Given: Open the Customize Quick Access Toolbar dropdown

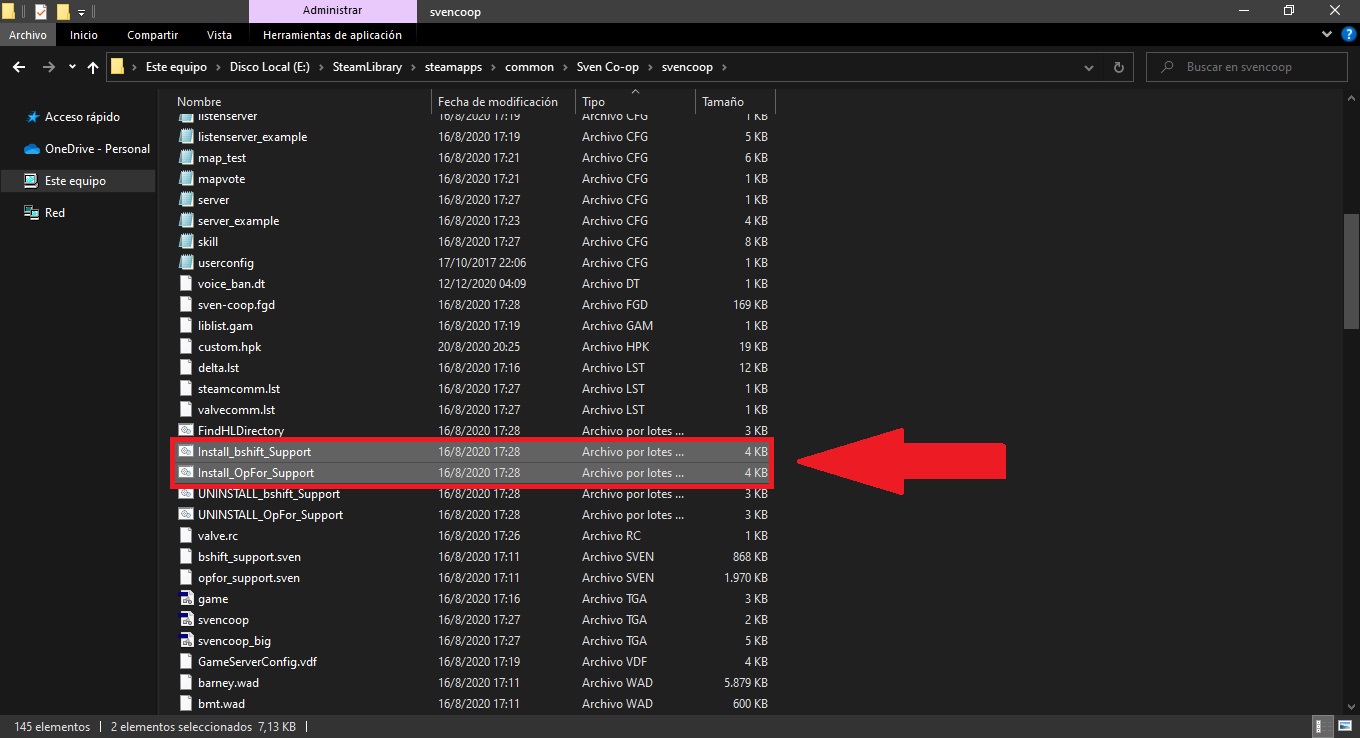Looking at the screenshot, I should point(81,12).
